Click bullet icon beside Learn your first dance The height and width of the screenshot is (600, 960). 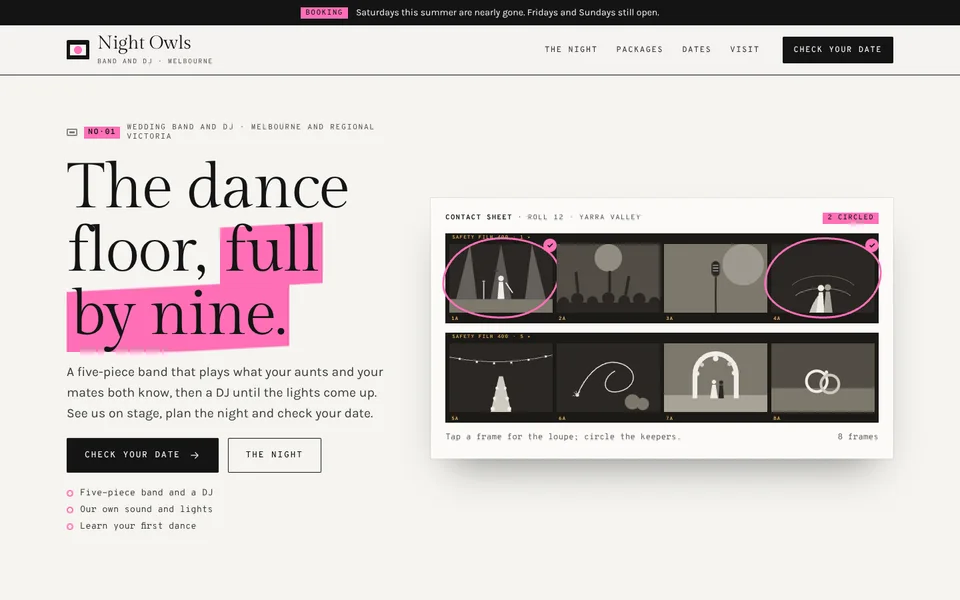(70, 527)
